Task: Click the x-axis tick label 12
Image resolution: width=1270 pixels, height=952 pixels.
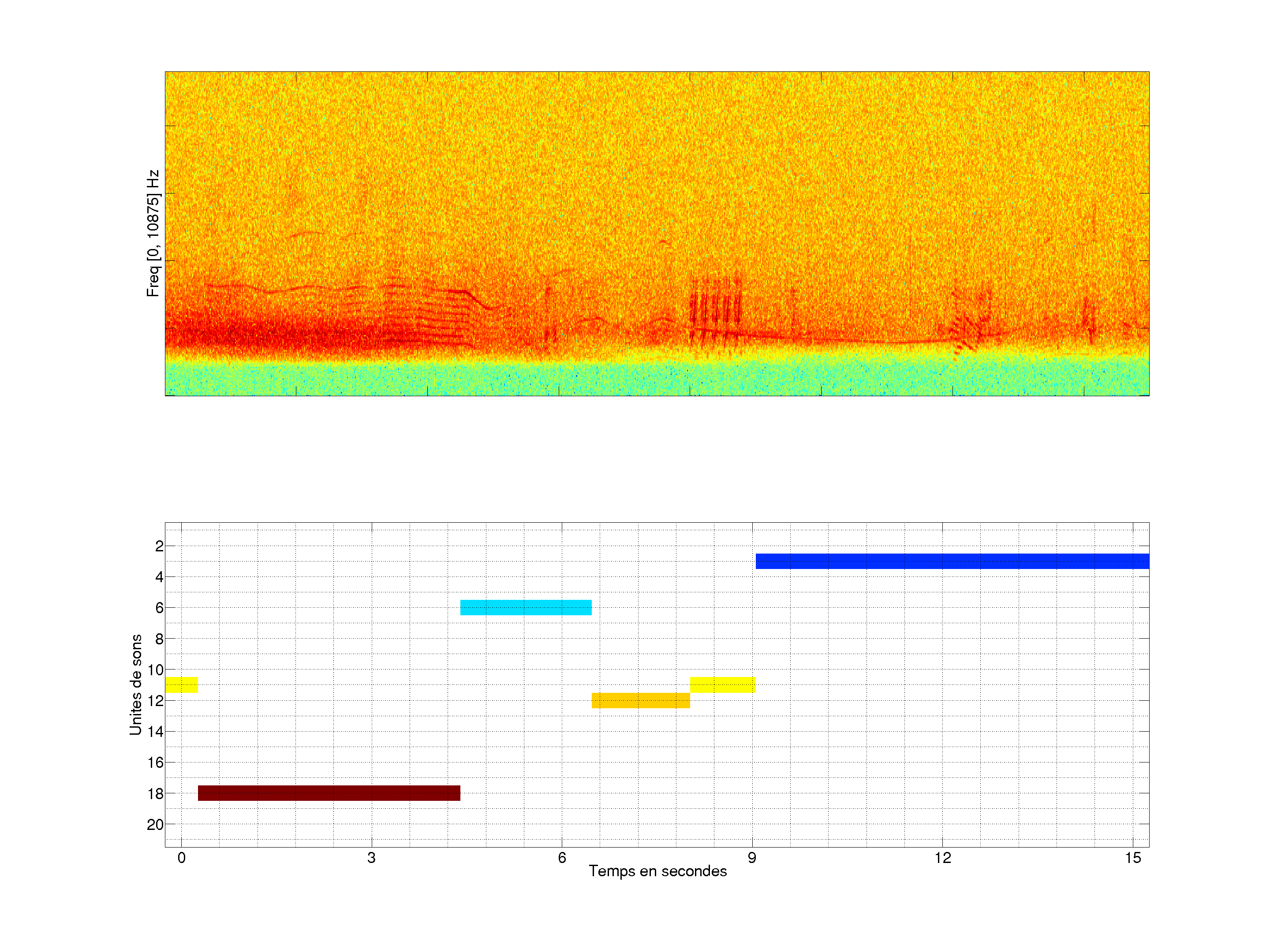Action: click(942, 858)
